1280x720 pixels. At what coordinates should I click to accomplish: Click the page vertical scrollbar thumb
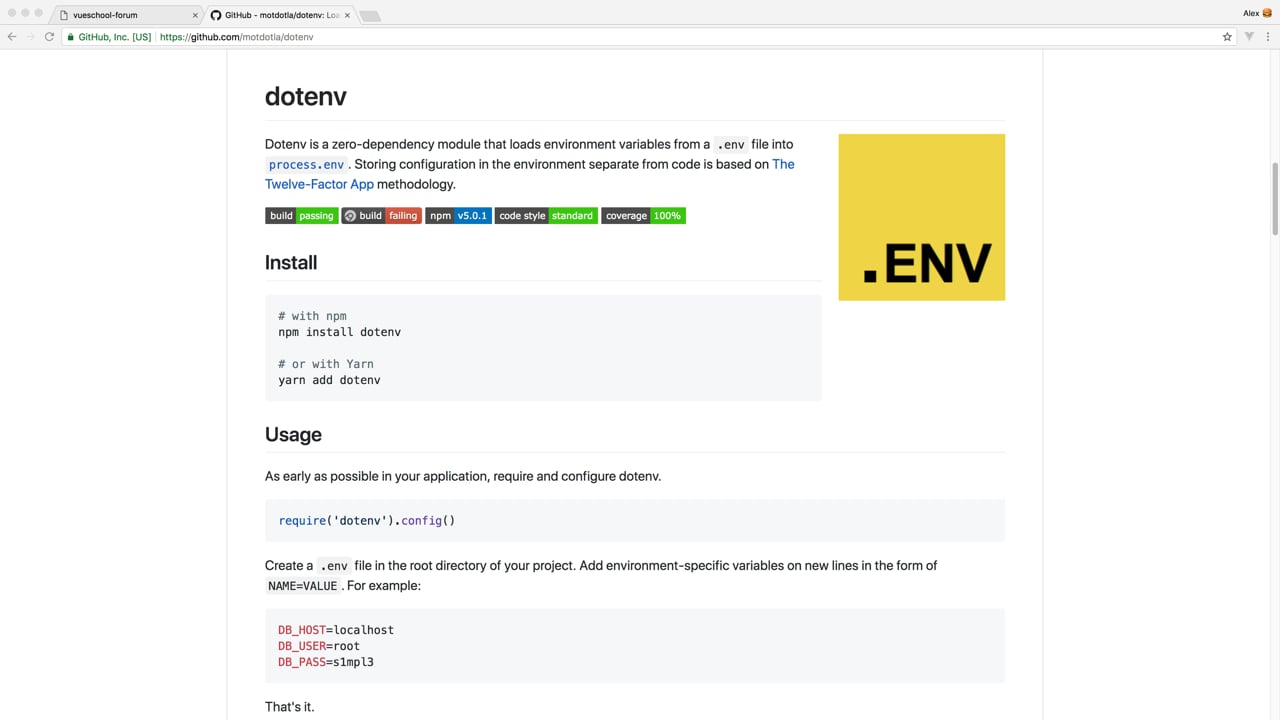1275,199
